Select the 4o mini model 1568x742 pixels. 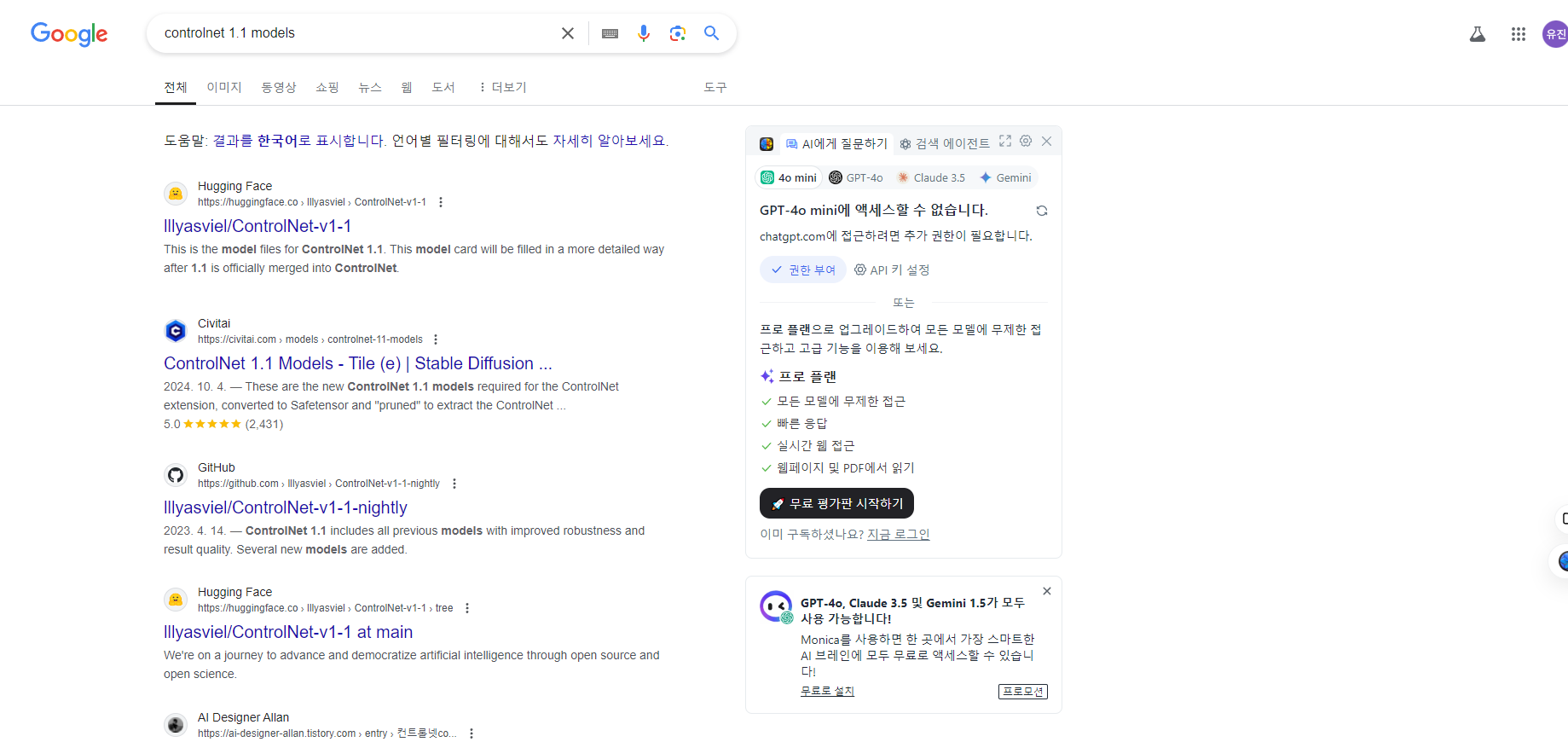(789, 177)
